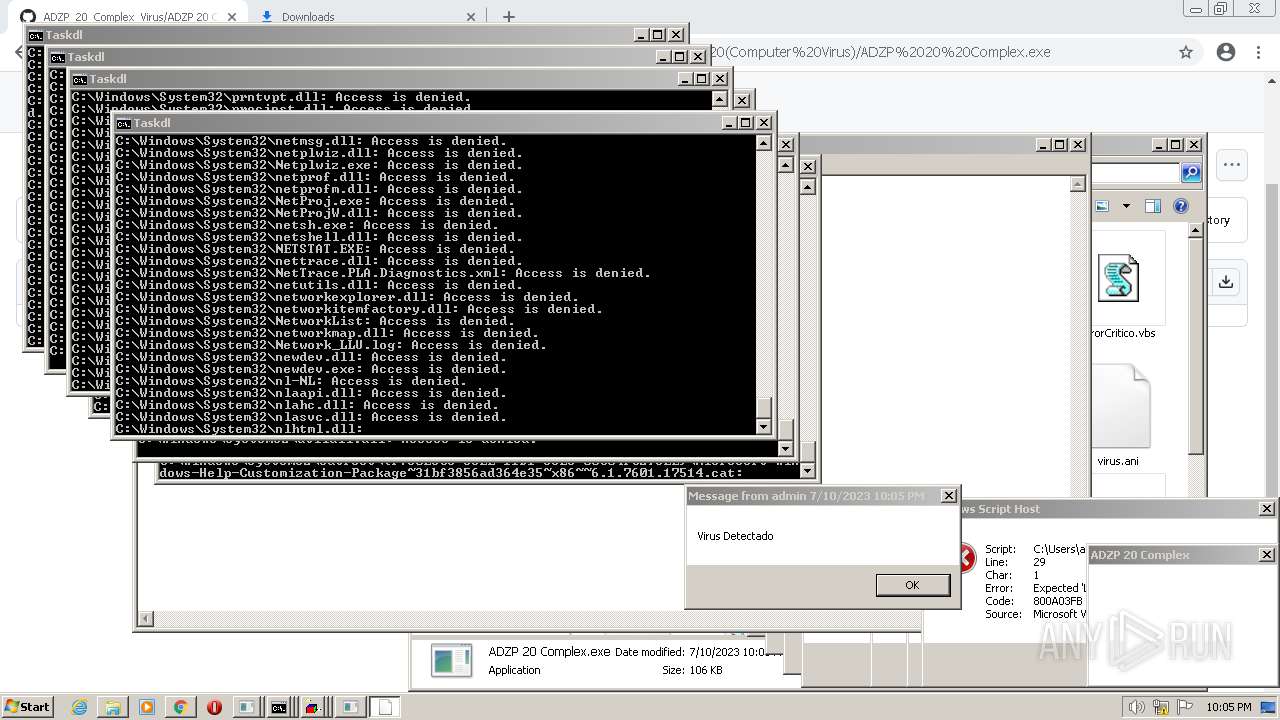Open Windows Explorer folder taskbar icon

pyautogui.click(x=112, y=707)
